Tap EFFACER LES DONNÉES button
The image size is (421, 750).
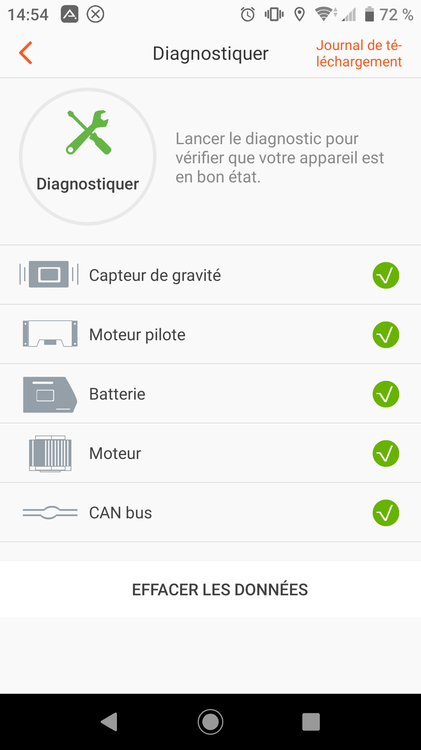click(210, 589)
